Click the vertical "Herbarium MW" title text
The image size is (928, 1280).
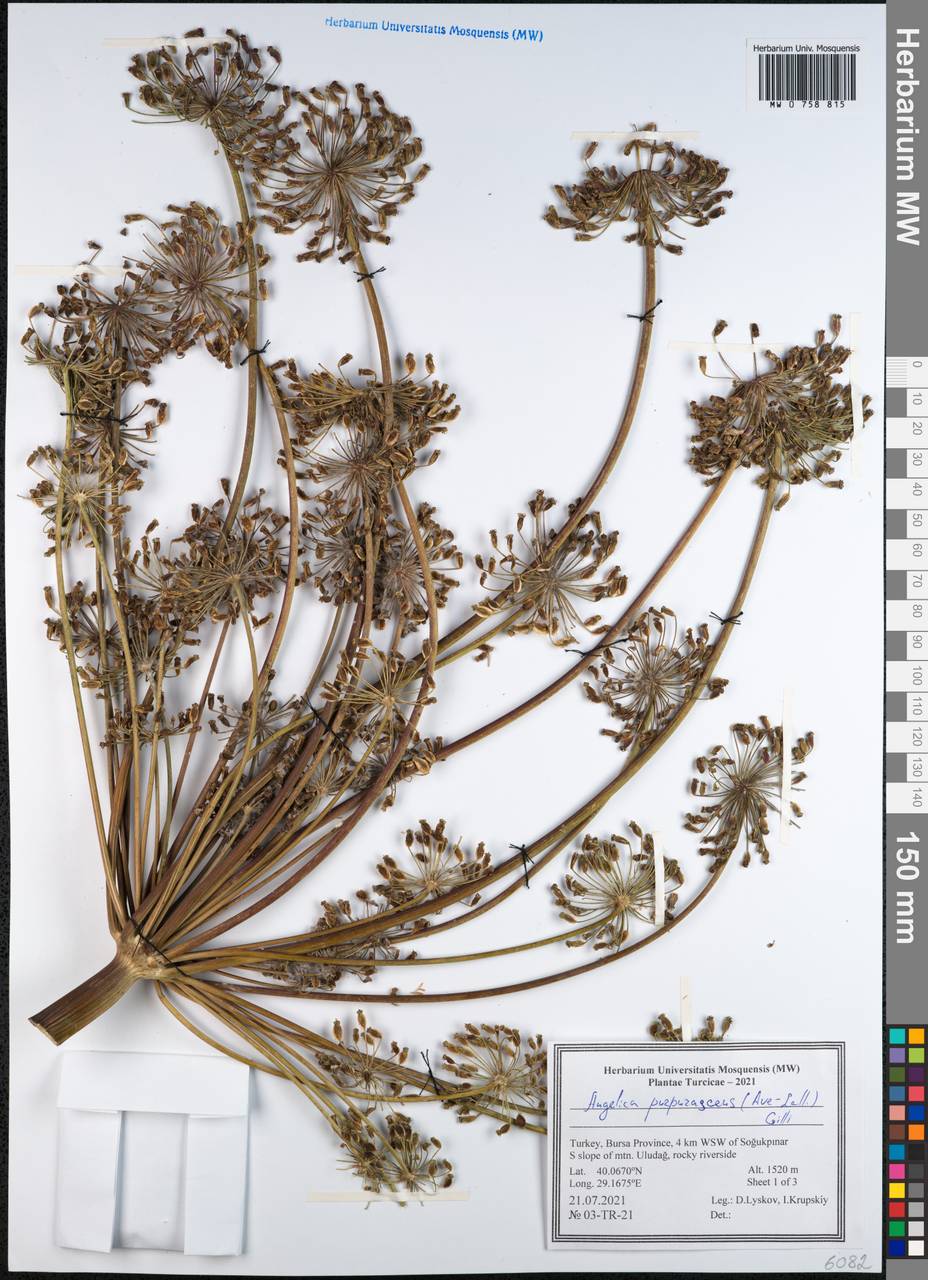pyautogui.click(x=907, y=135)
